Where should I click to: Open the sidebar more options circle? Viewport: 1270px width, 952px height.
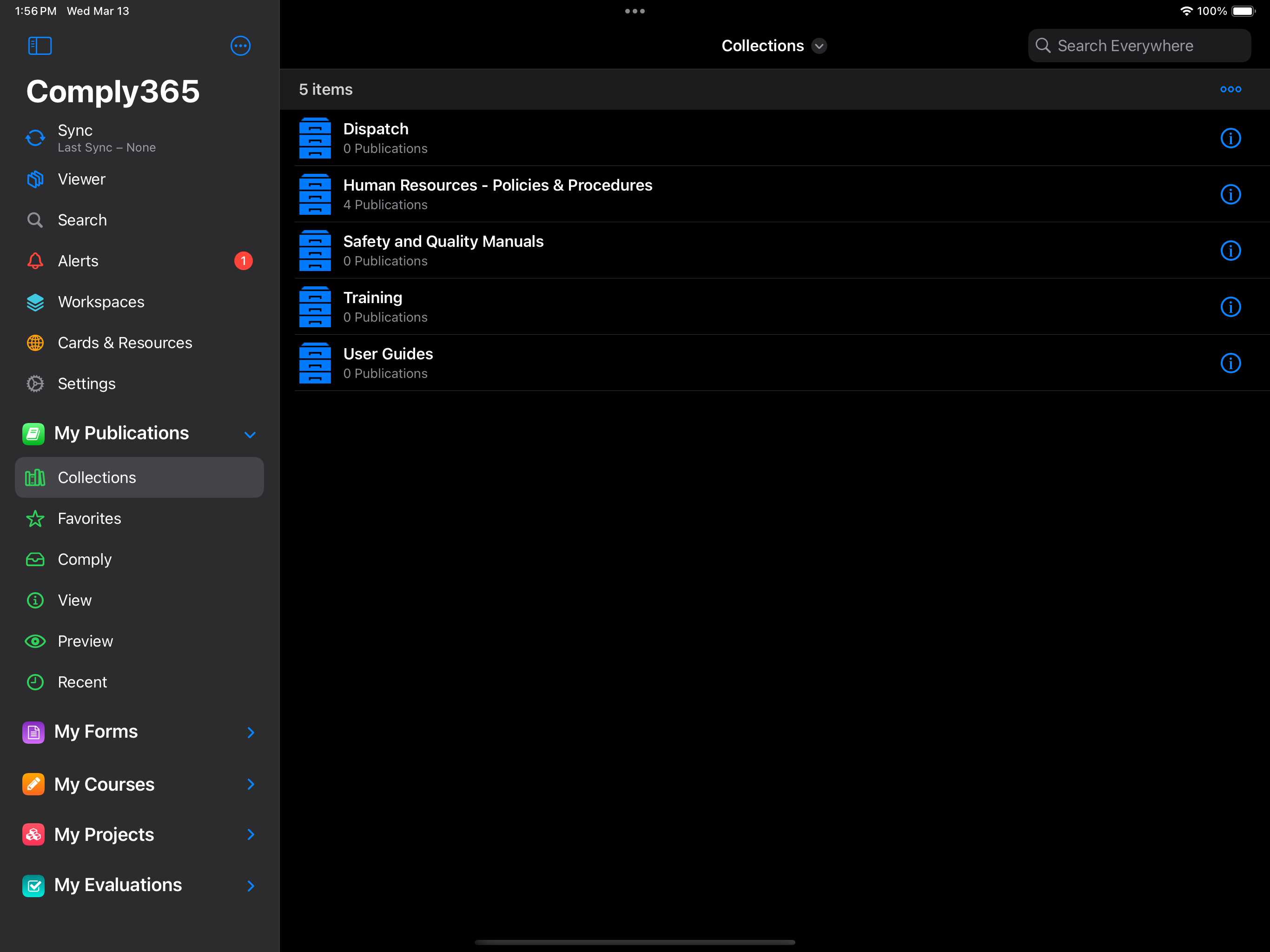pos(240,46)
